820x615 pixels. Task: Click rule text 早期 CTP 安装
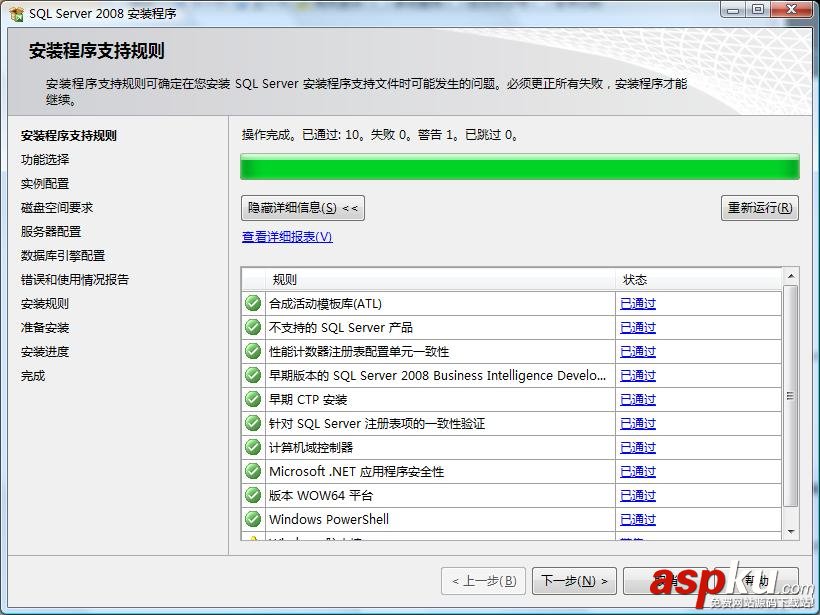pyautogui.click(x=308, y=400)
